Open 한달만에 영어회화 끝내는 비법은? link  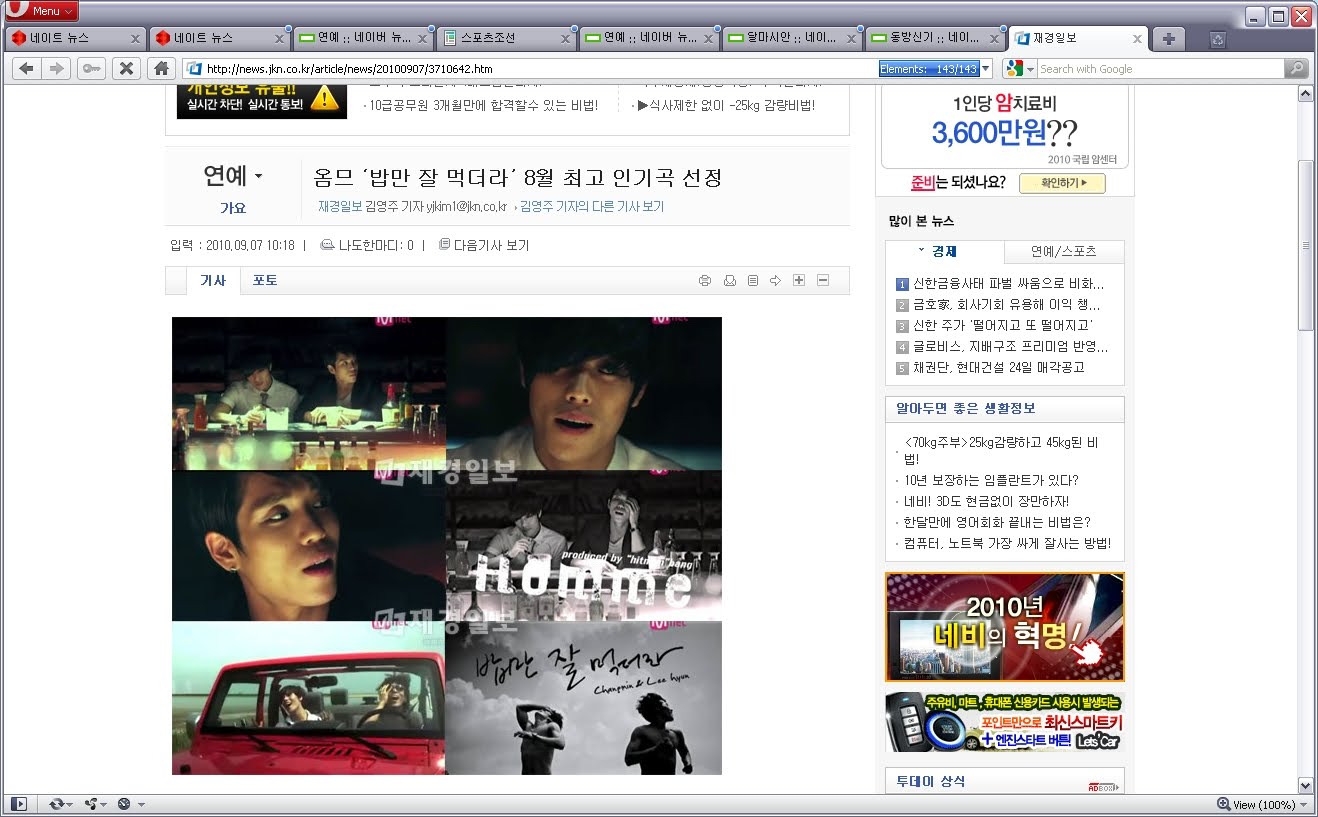pos(997,522)
